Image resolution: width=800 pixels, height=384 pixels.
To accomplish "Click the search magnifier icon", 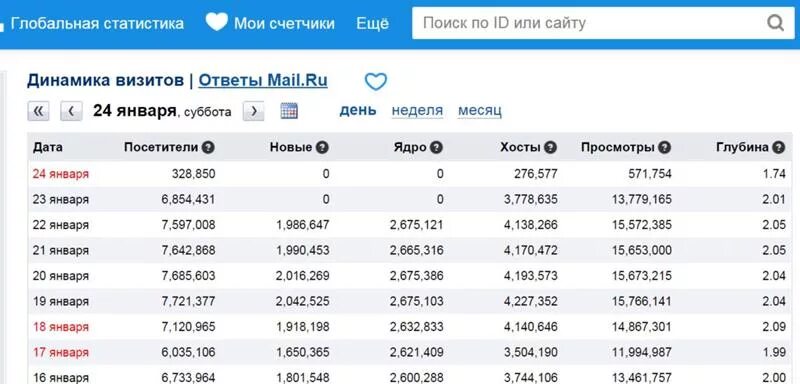I will [x=776, y=23].
